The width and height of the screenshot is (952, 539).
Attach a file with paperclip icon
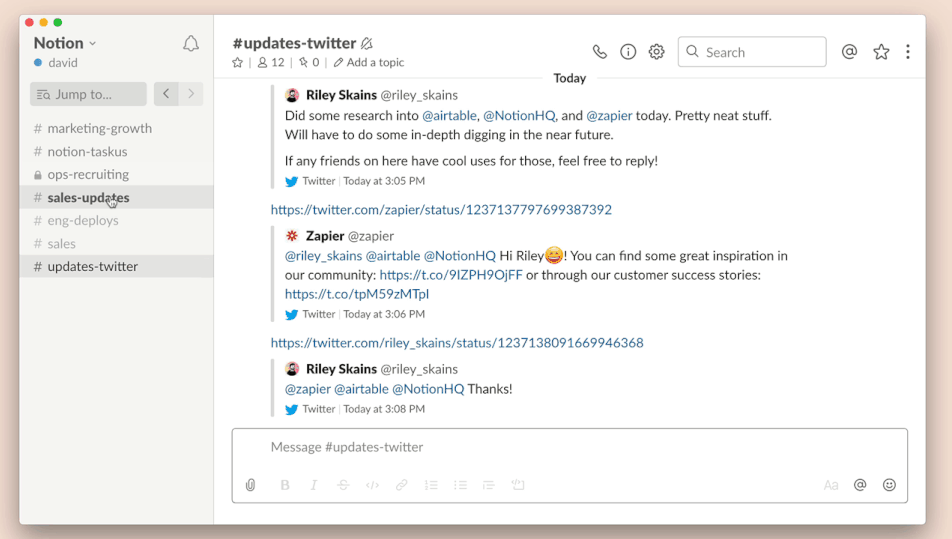(250, 485)
